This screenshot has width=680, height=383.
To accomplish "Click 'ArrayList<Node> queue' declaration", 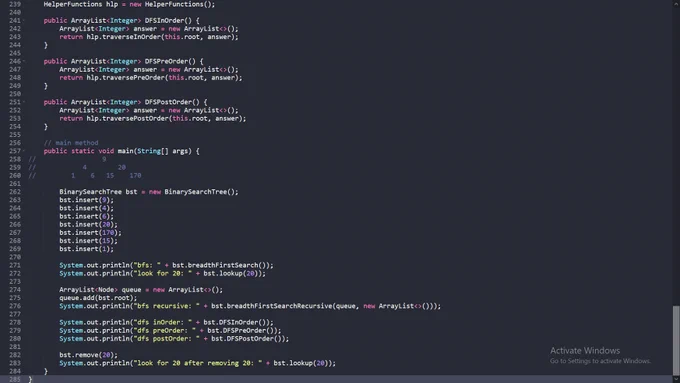I will tap(100, 290).
